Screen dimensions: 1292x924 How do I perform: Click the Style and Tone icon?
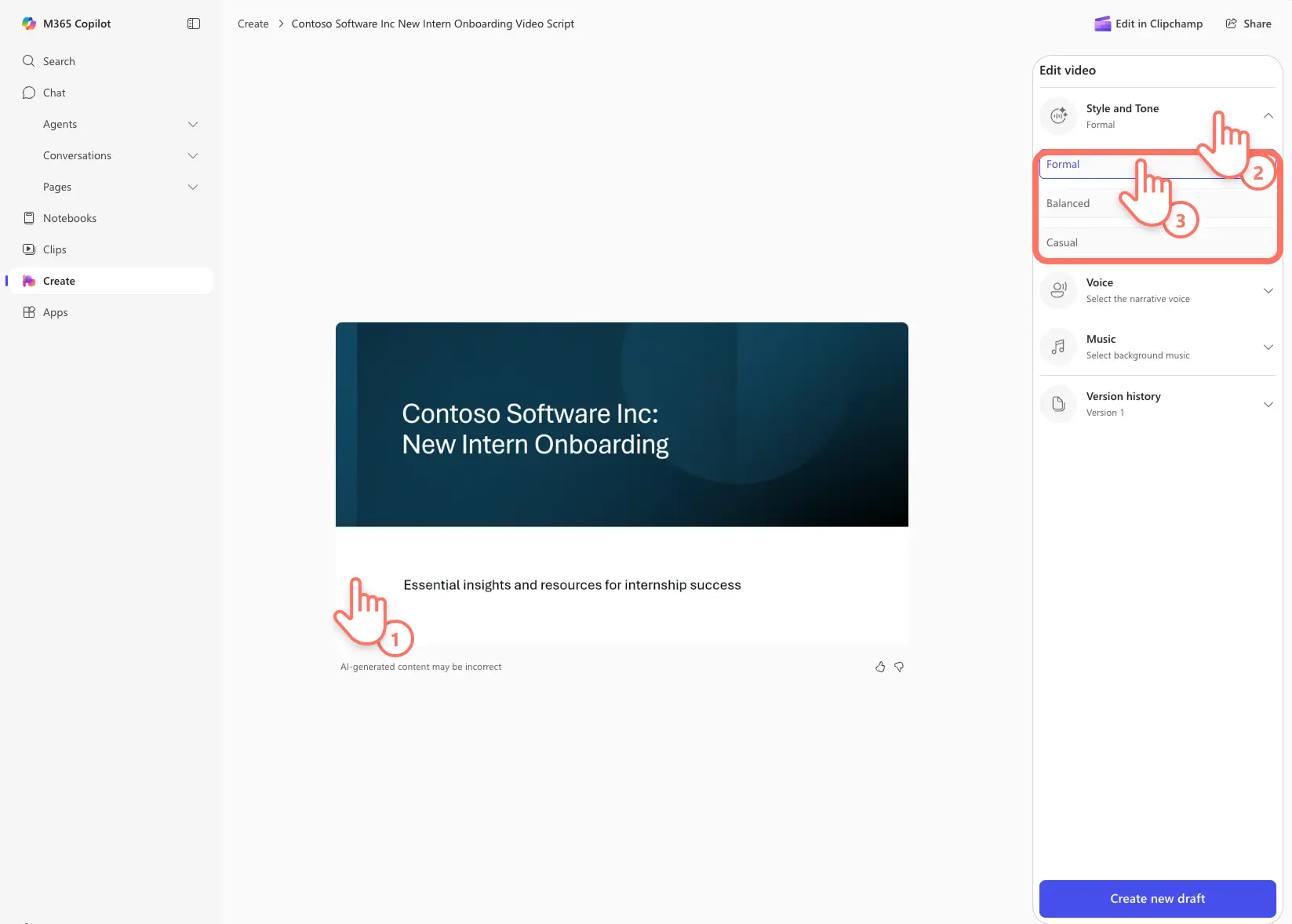1058,116
